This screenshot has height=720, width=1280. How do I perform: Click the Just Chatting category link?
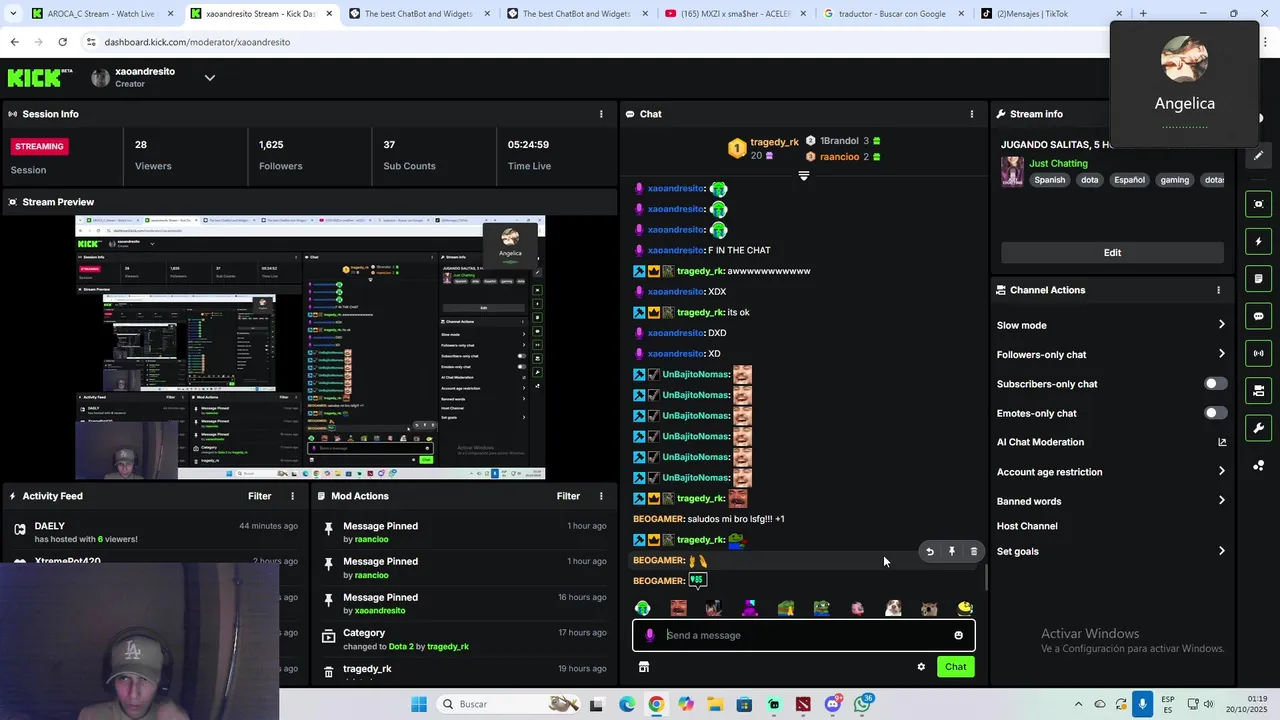tap(1058, 163)
